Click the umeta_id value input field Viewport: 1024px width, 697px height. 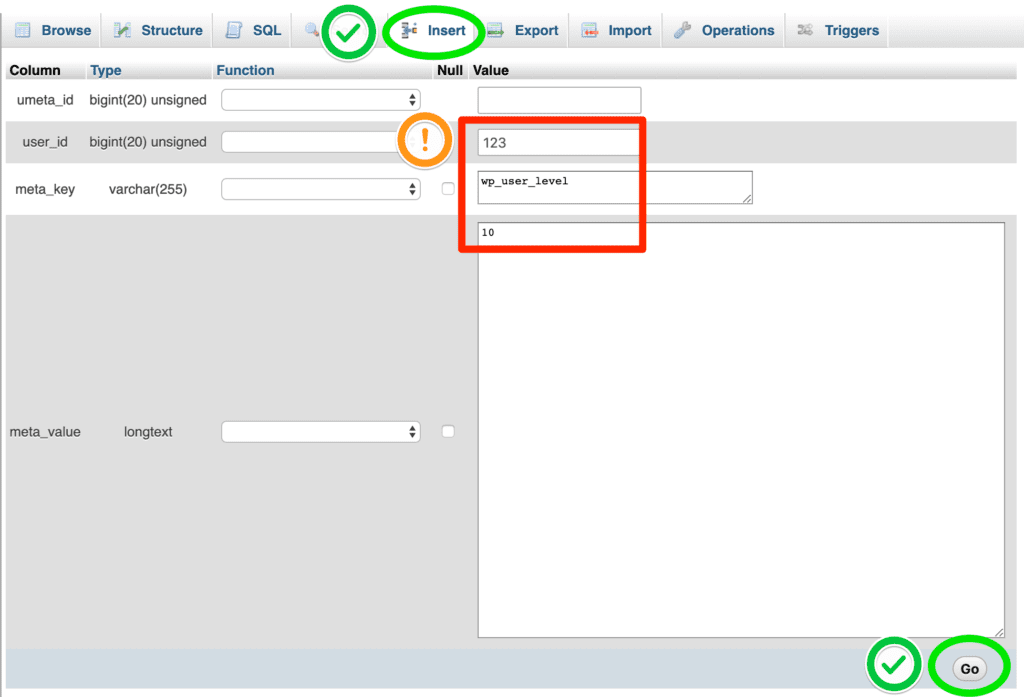click(x=559, y=100)
